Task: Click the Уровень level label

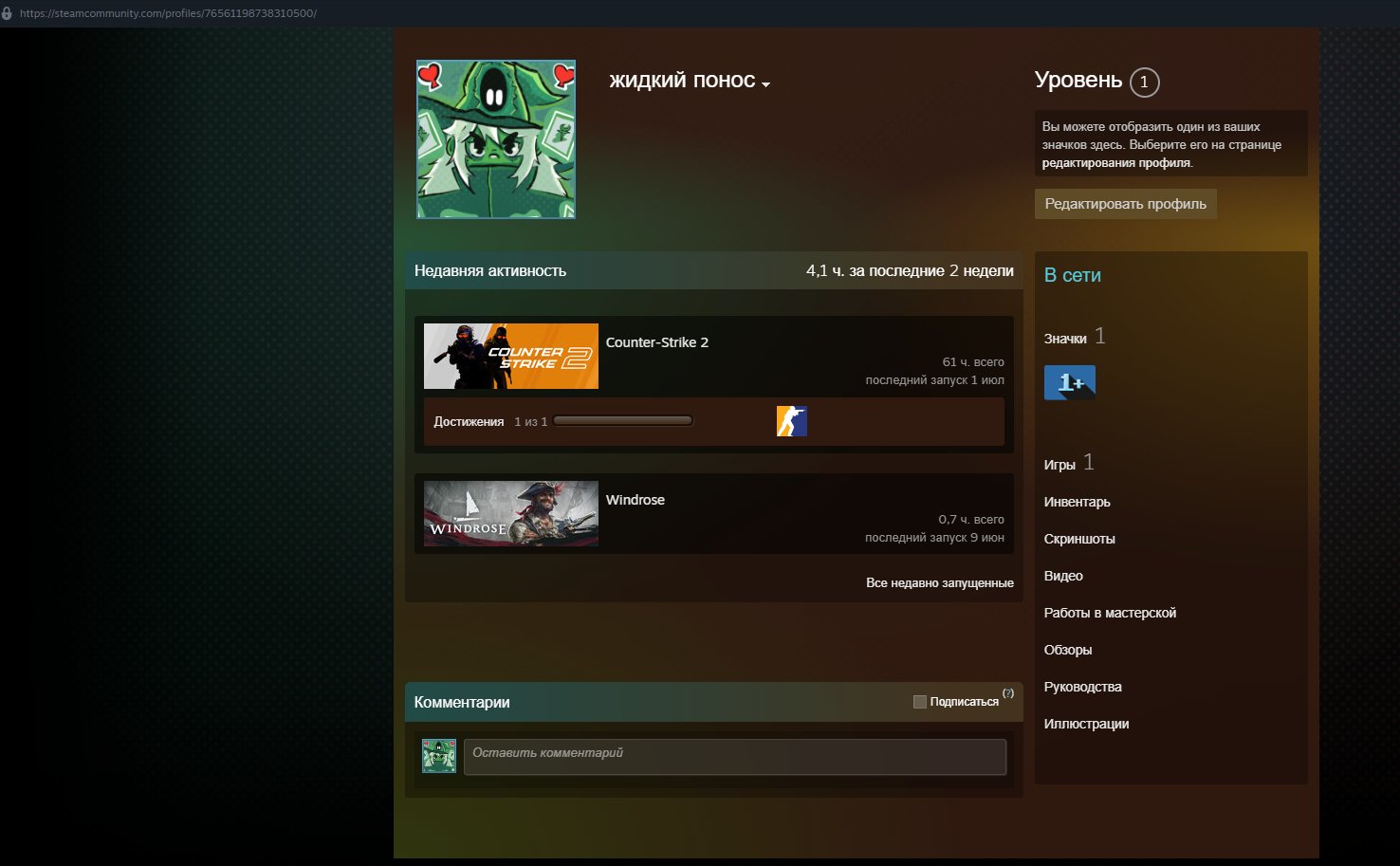Action: 1078,81
